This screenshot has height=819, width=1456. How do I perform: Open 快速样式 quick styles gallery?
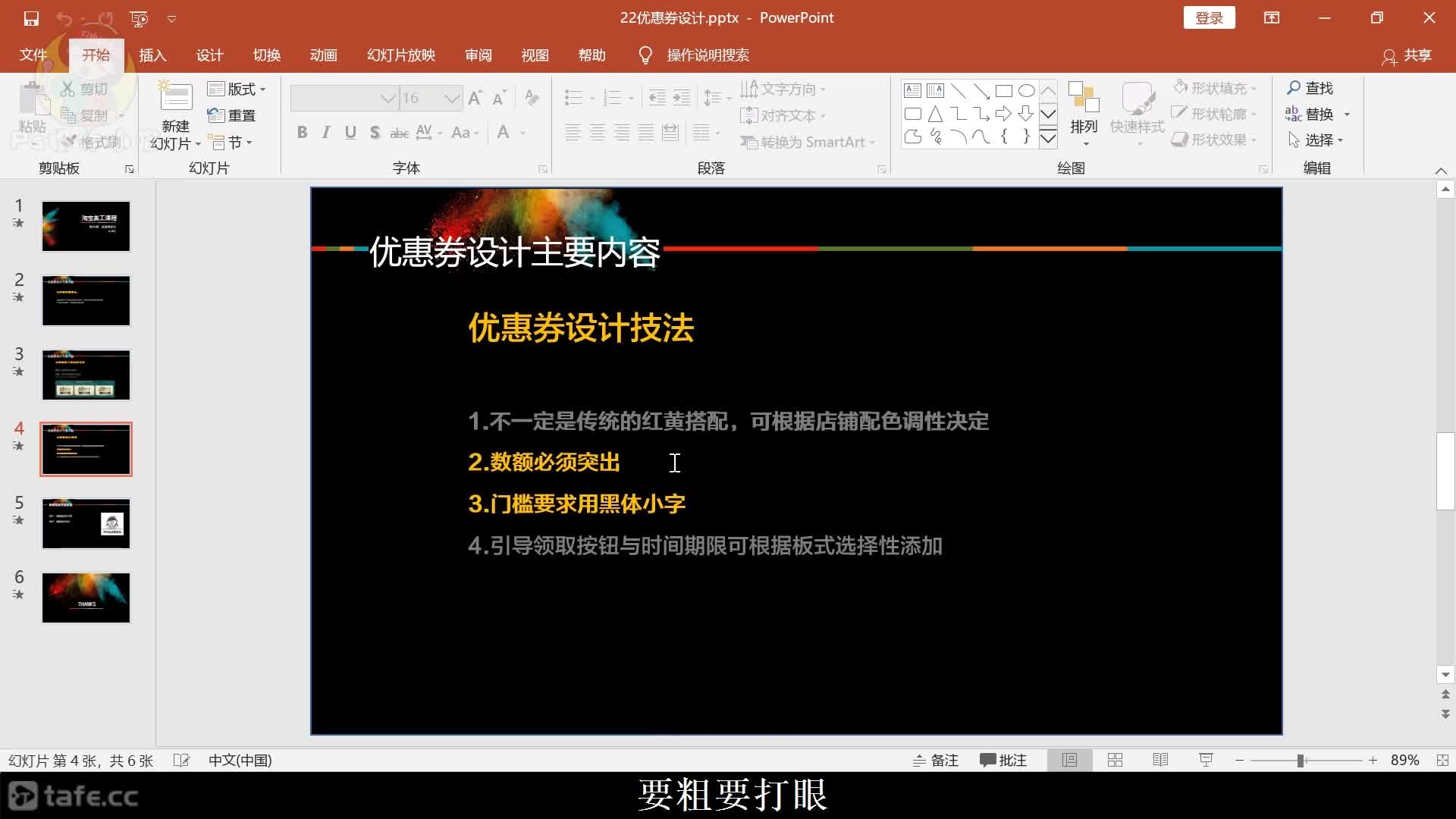pyautogui.click(x=1137, y=113)
